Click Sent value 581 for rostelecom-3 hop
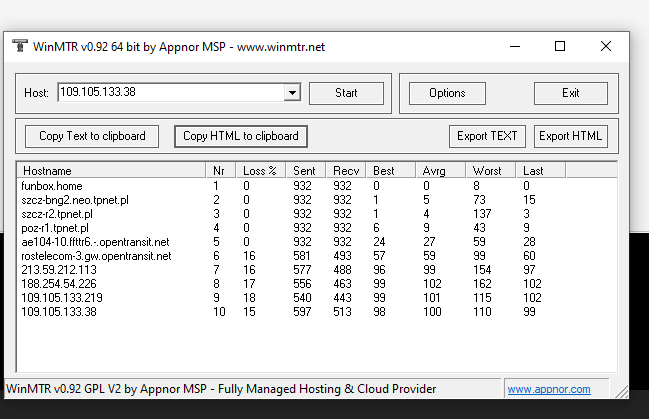Image resolution: width=649 pixels, height=419 pixels. [302, 256]
